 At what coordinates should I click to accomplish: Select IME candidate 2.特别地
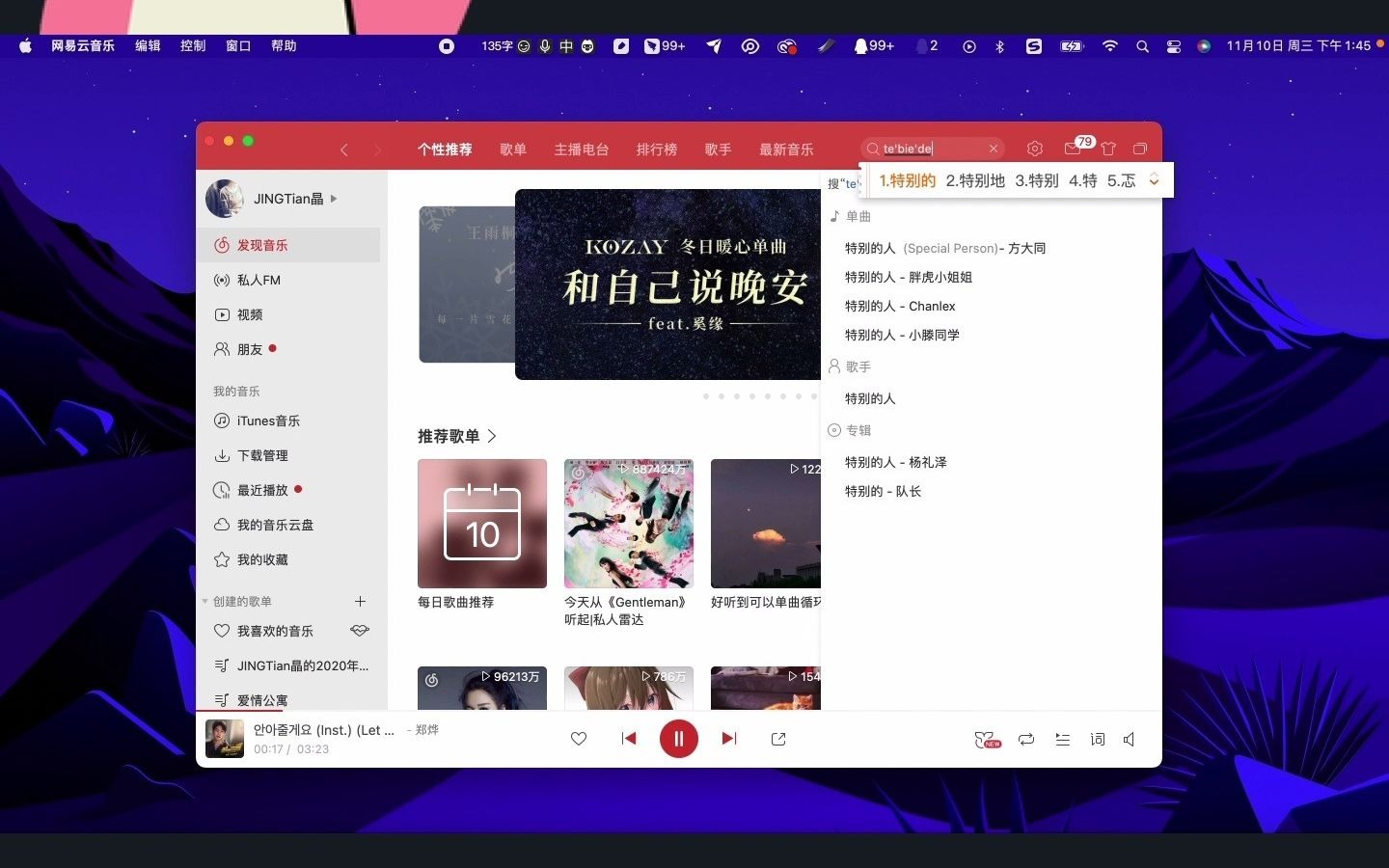click(x=975, y=180)
